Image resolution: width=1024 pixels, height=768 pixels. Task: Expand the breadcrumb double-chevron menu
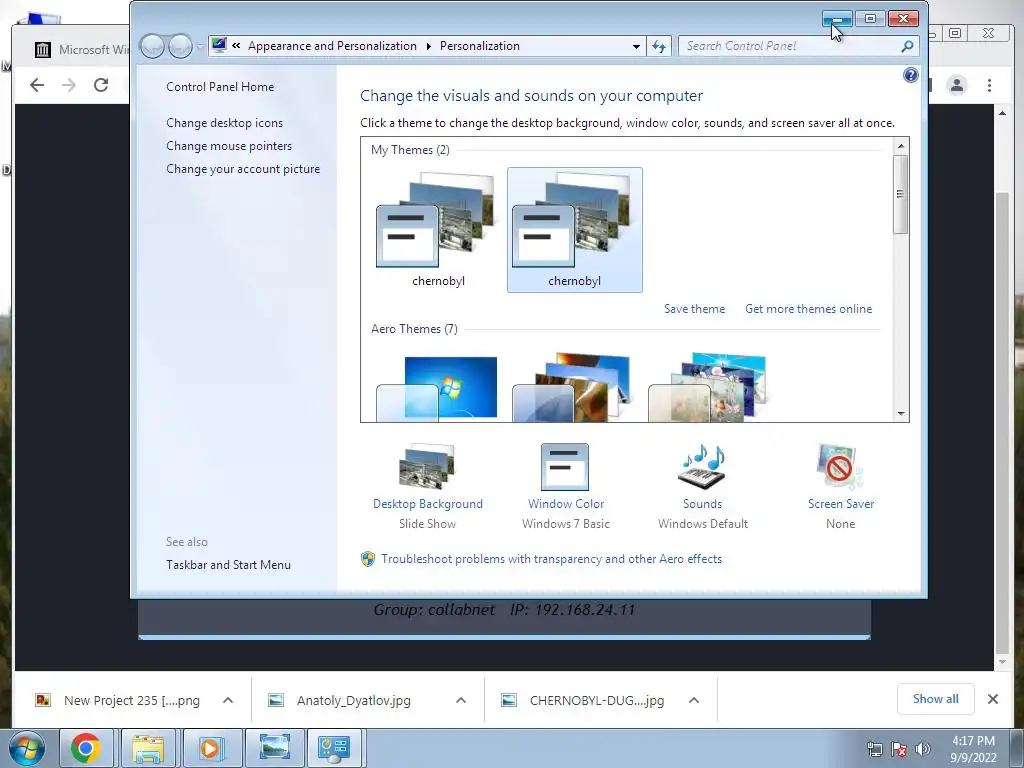[x=236, y=46]
